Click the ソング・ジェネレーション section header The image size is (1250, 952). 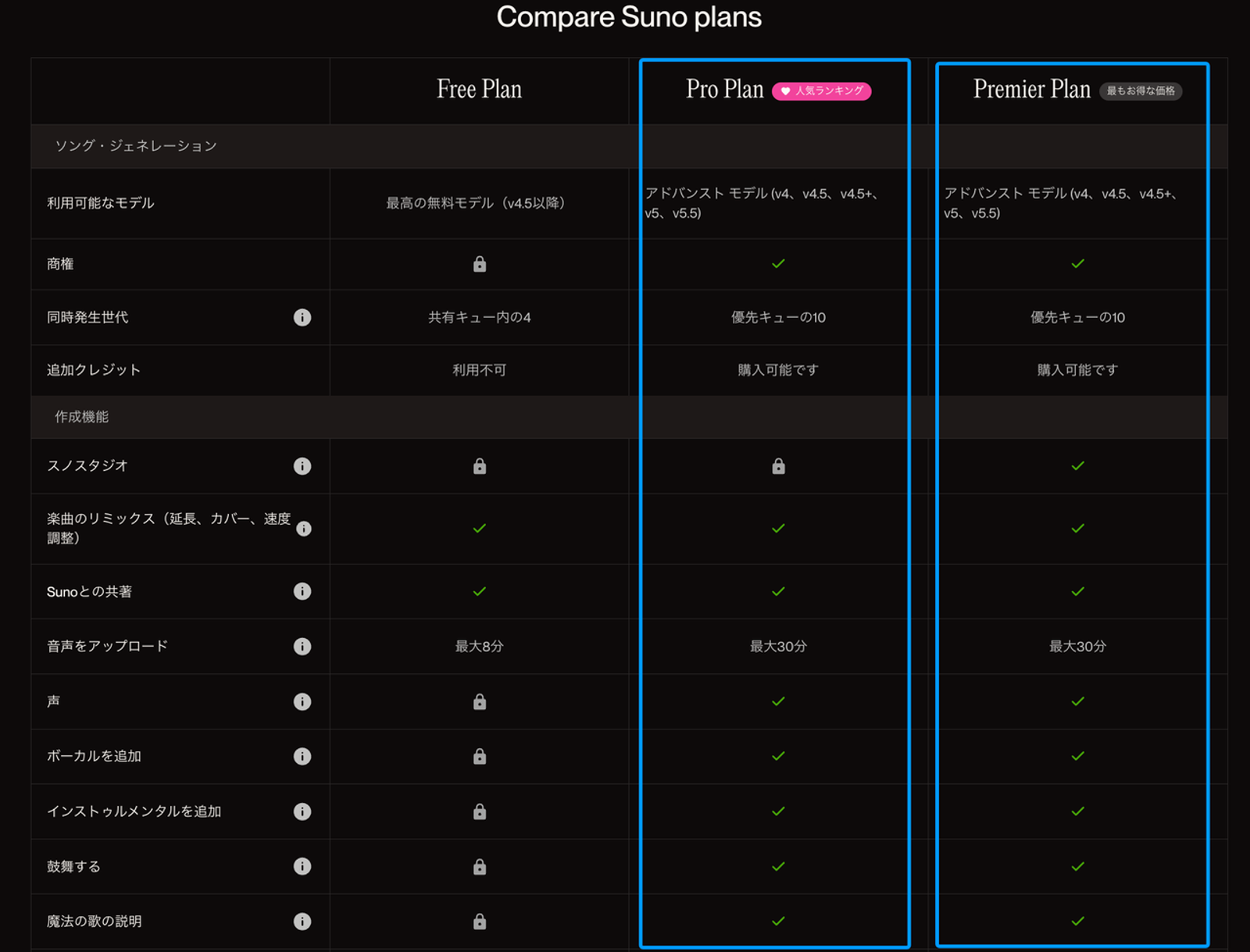(x=136, y=146)
